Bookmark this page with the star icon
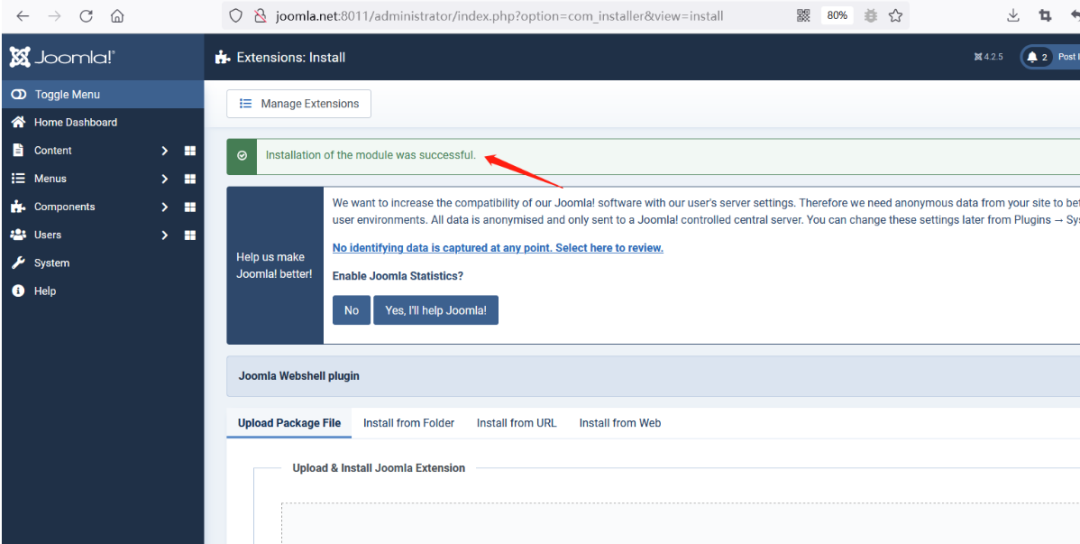This screenshot has width=1080, height=544. [x=895, y=15]
